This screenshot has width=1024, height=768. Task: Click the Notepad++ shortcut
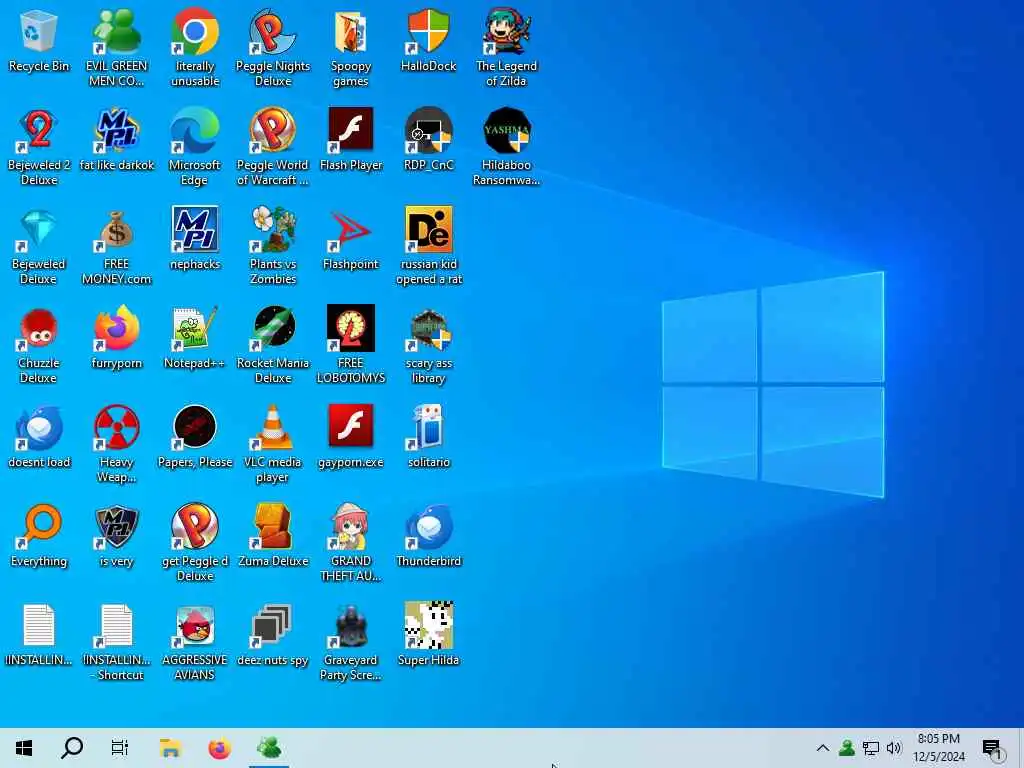[x=195, y=338]
